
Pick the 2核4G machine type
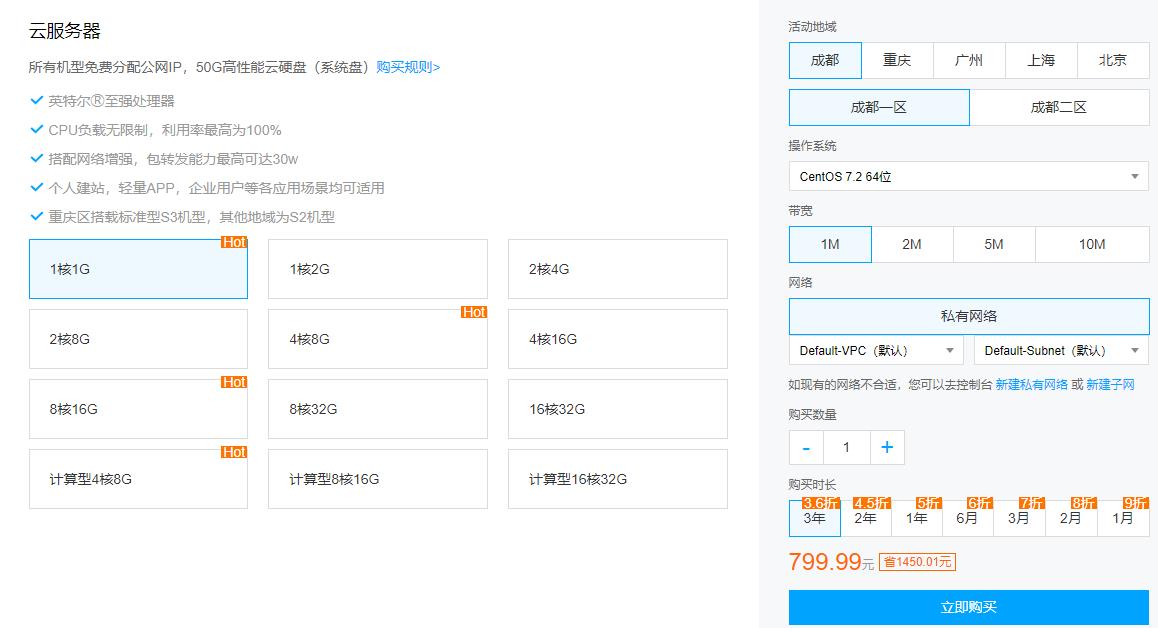pos(617,269)
